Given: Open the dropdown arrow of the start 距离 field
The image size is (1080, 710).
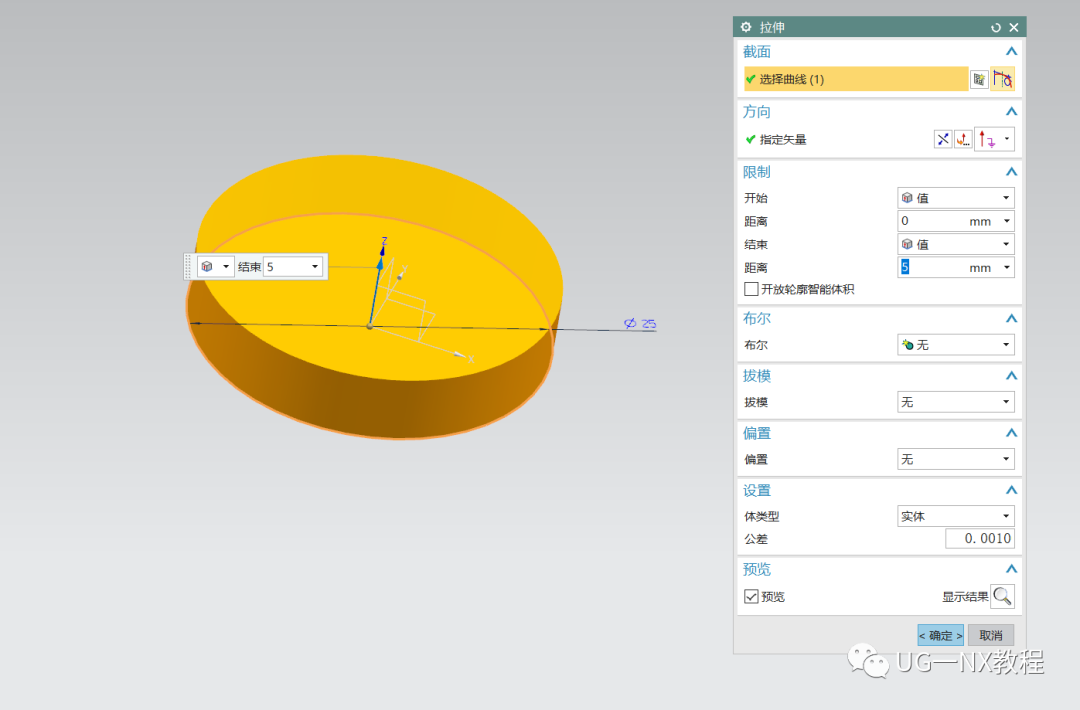Looking at the screenshot, I should click(x=1006, y=221).
